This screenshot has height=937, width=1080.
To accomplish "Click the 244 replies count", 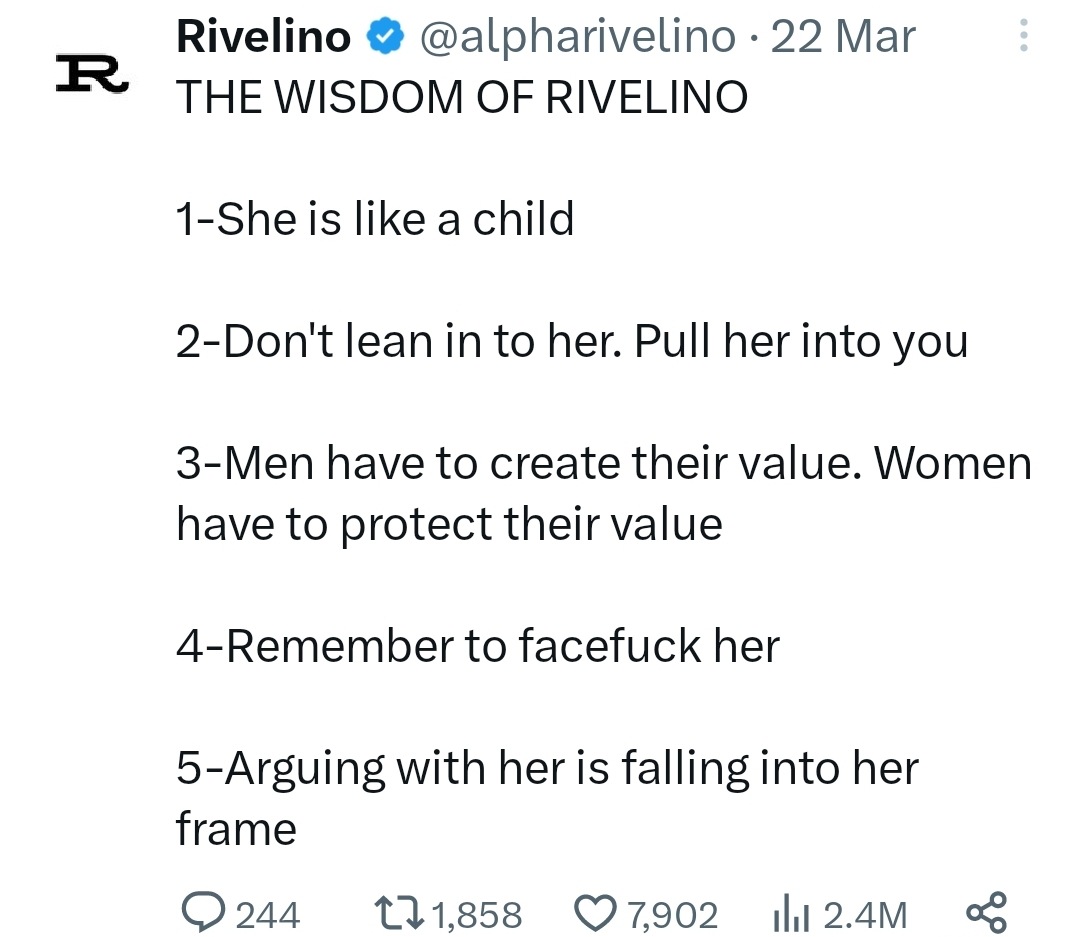I will (267, 915).
